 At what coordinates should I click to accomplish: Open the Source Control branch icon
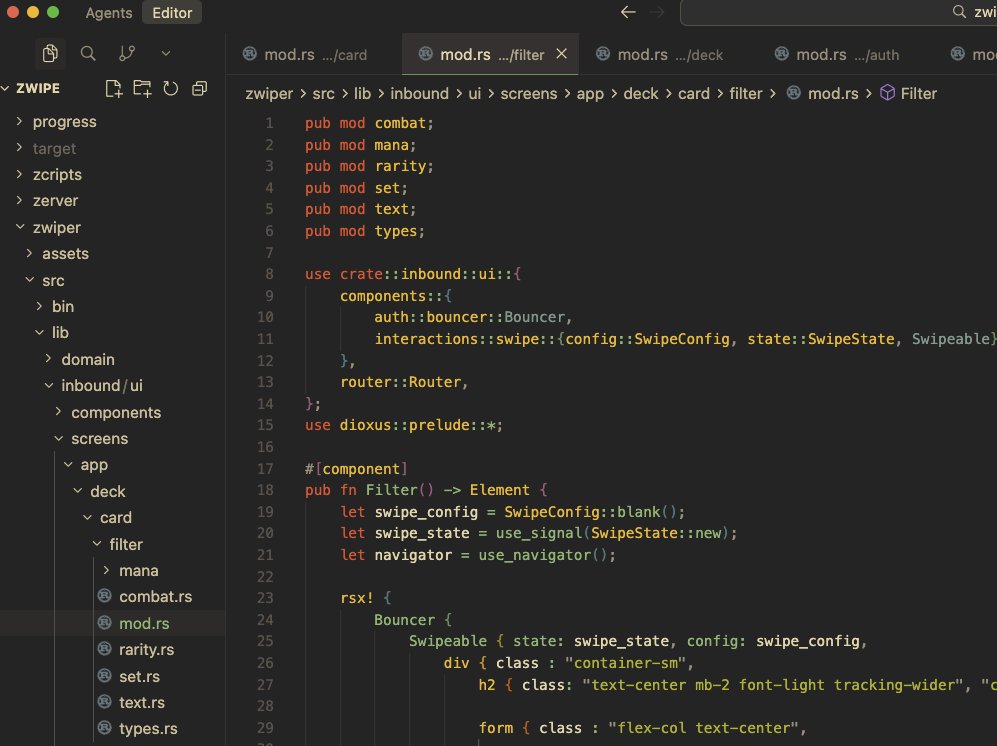127,53
